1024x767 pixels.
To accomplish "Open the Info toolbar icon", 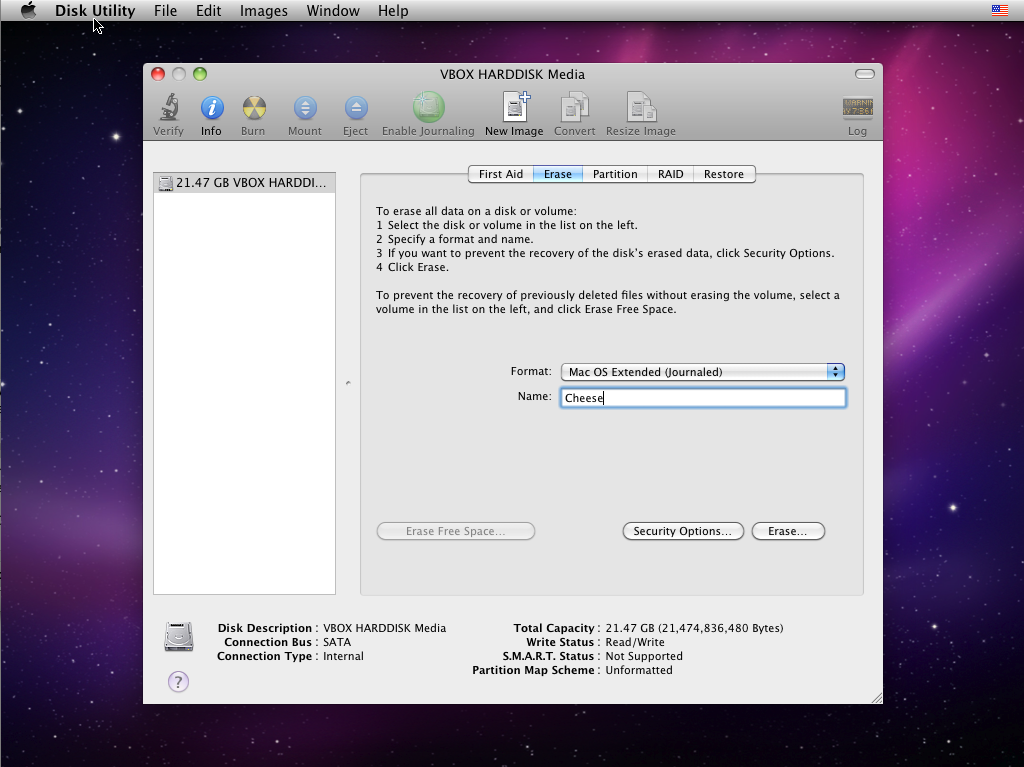I will click(x=212, y=108).
